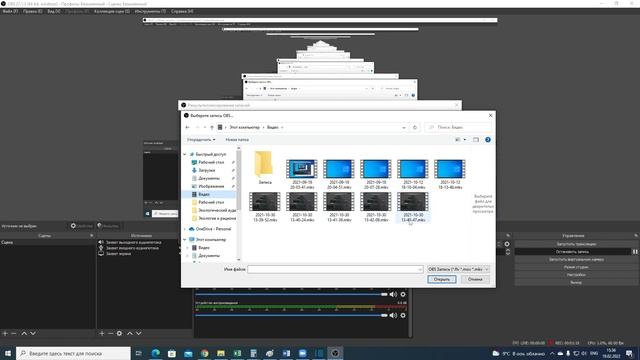Image resolution: width=640 pixels, height=360 pixels.
Task: Pause the recording with the pause button
Action: (636, 252)
